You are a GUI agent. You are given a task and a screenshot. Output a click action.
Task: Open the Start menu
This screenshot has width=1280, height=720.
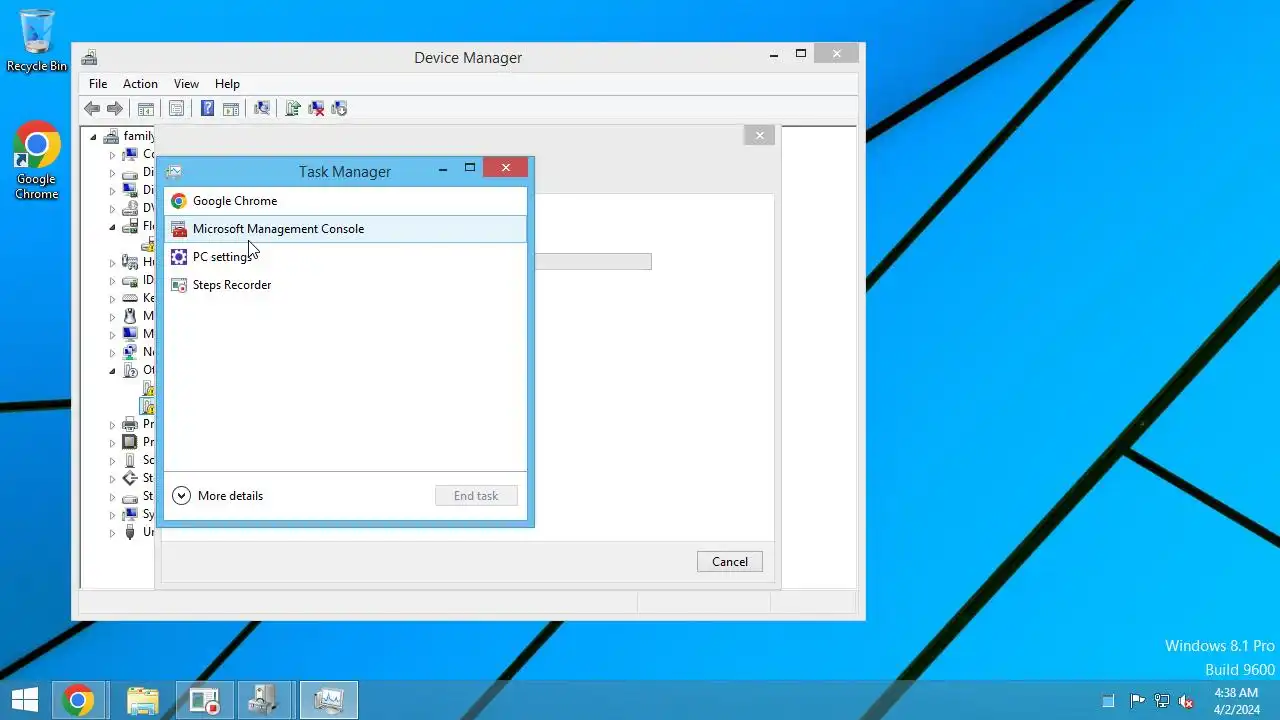[x=24, y=700]
